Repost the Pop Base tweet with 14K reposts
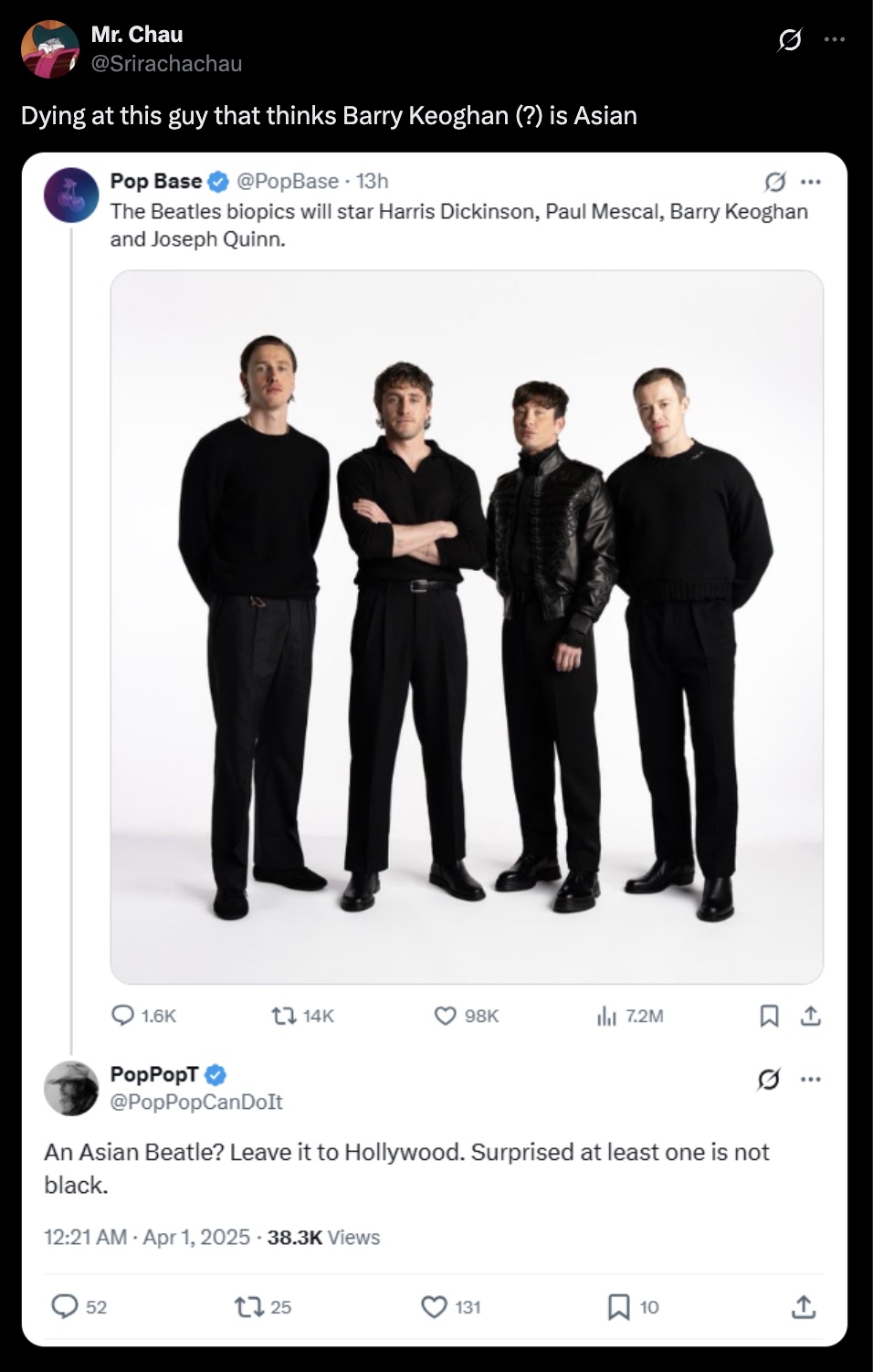This screenshot has height=1372, width=873. (283, 1016)
